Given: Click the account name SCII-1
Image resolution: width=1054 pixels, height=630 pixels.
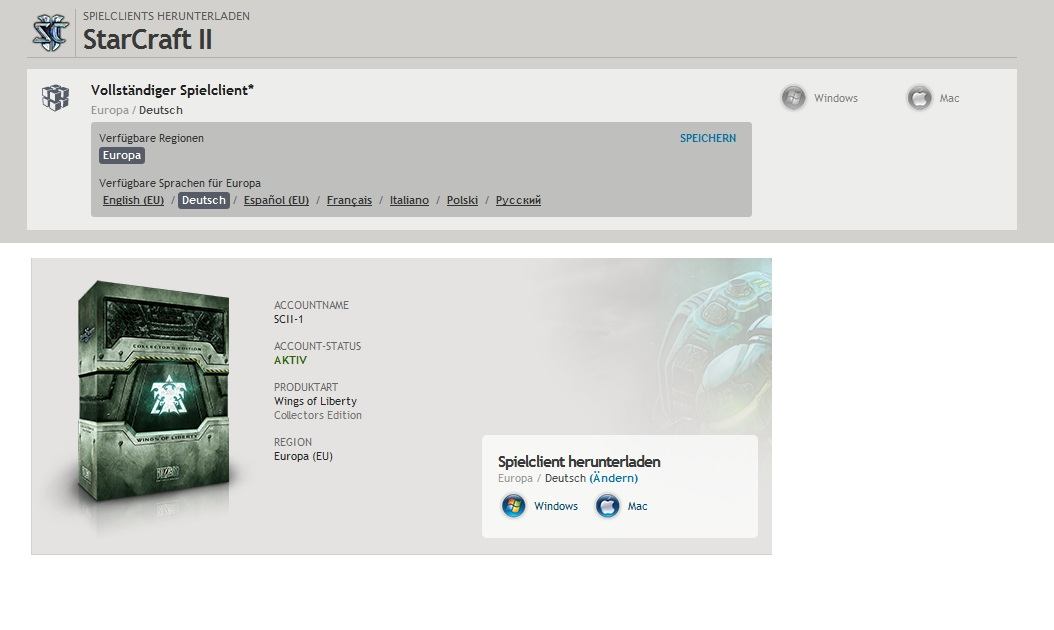Looking at the screenshot, I should tap(288, 319).
